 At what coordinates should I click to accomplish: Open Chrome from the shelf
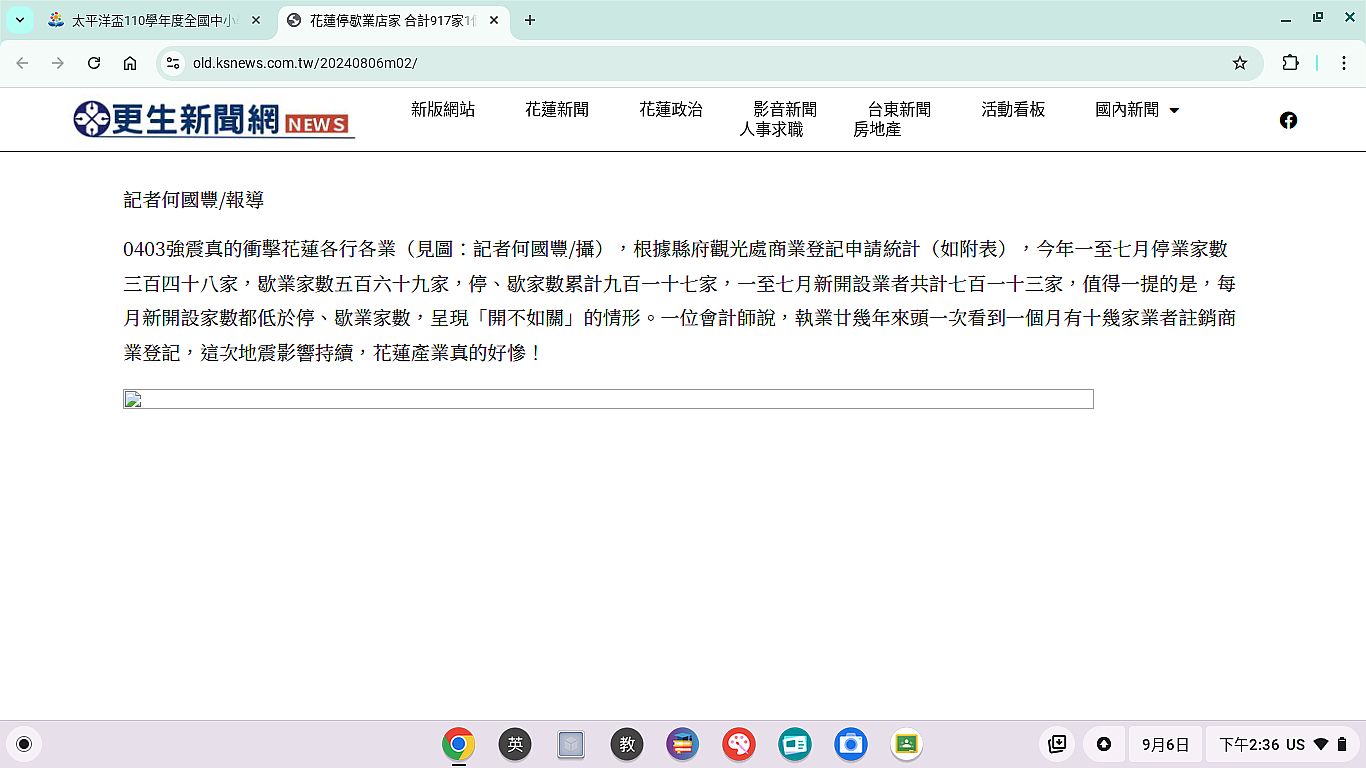point(459,744)
